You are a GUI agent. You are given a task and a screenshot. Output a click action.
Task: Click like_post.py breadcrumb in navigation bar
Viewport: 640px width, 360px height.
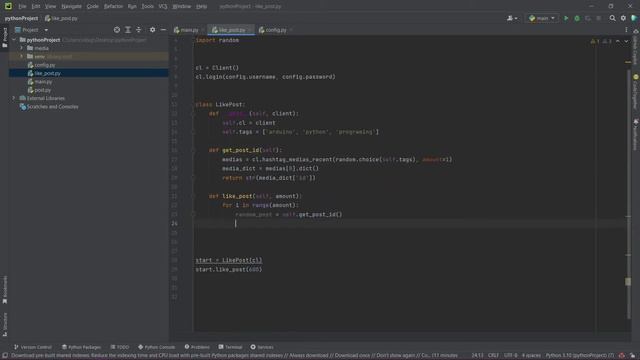(61, 18)
